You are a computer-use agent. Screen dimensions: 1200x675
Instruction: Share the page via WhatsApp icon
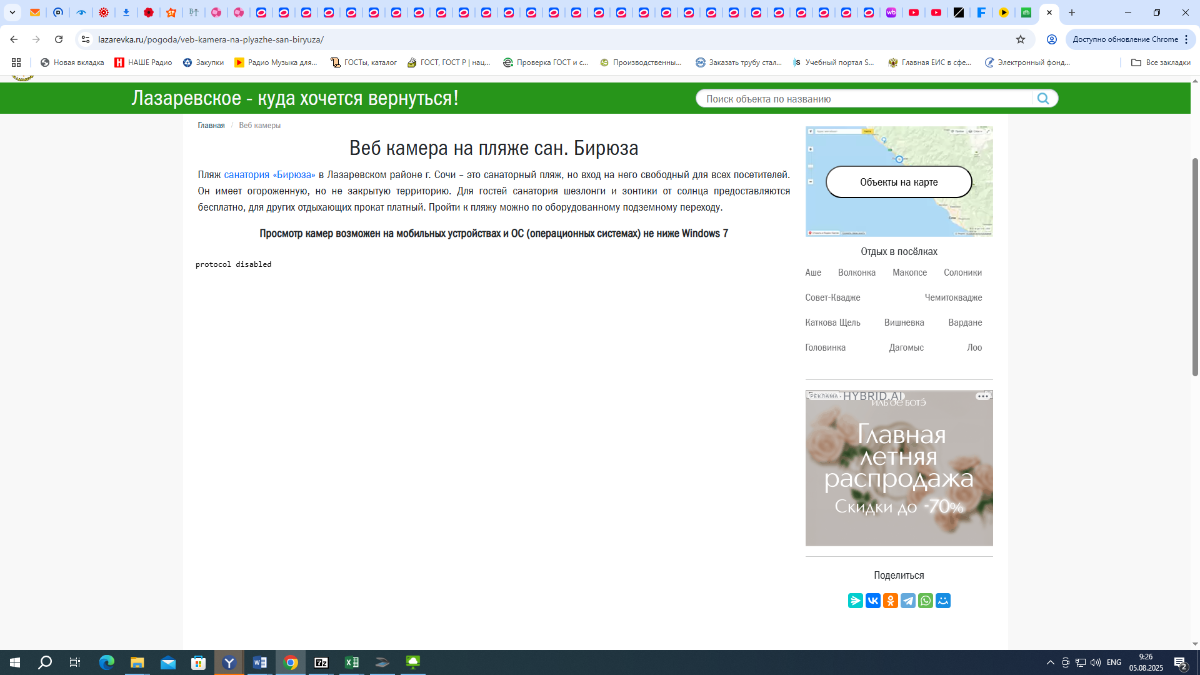click(925, 600)
